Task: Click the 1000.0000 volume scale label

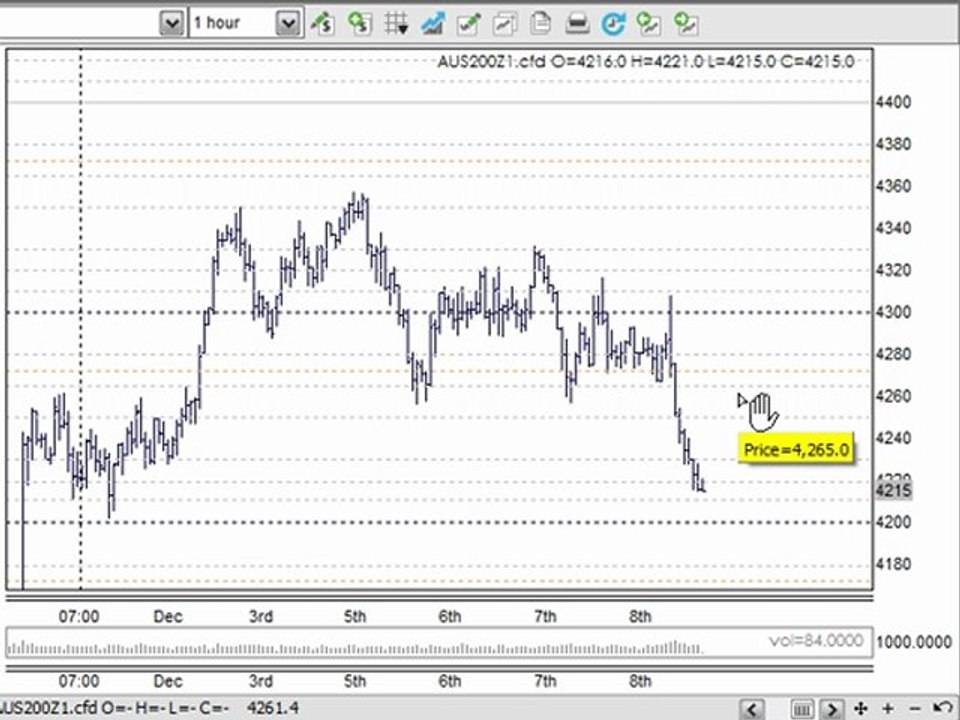Action: pyautogui.click(x=913, y=642)
